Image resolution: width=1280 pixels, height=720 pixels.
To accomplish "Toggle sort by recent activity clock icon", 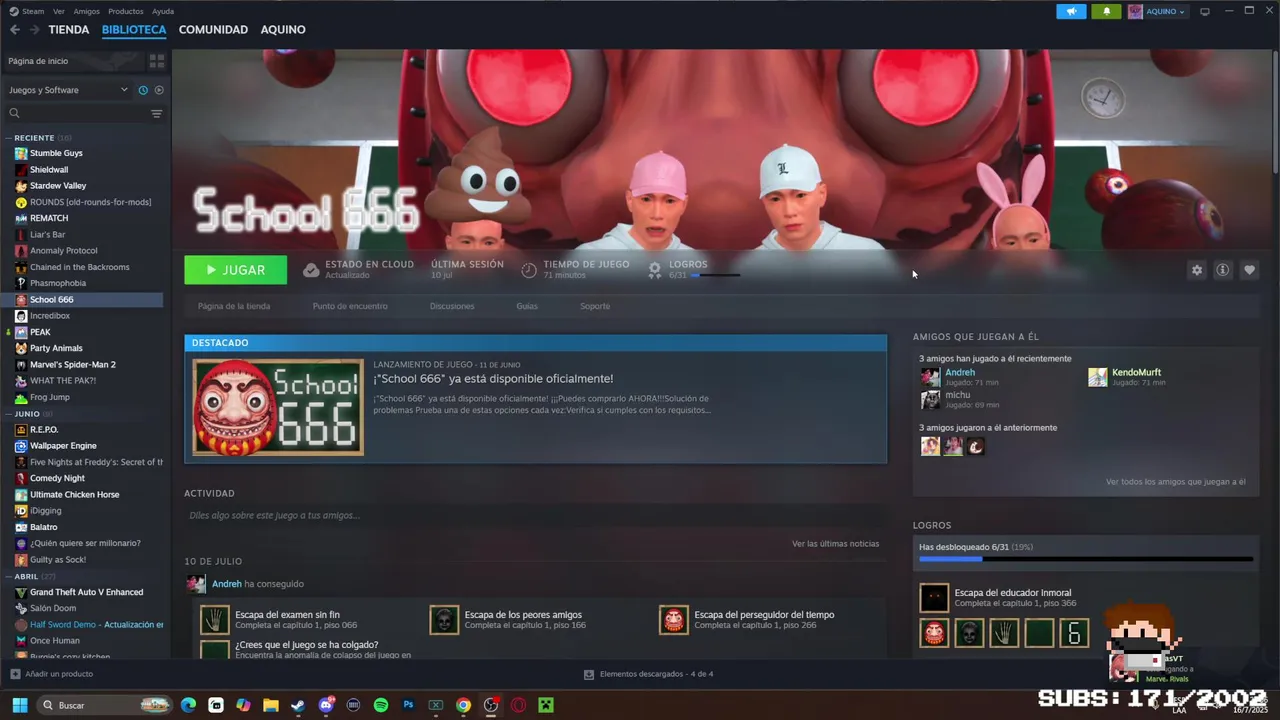I will pos(143,90).
